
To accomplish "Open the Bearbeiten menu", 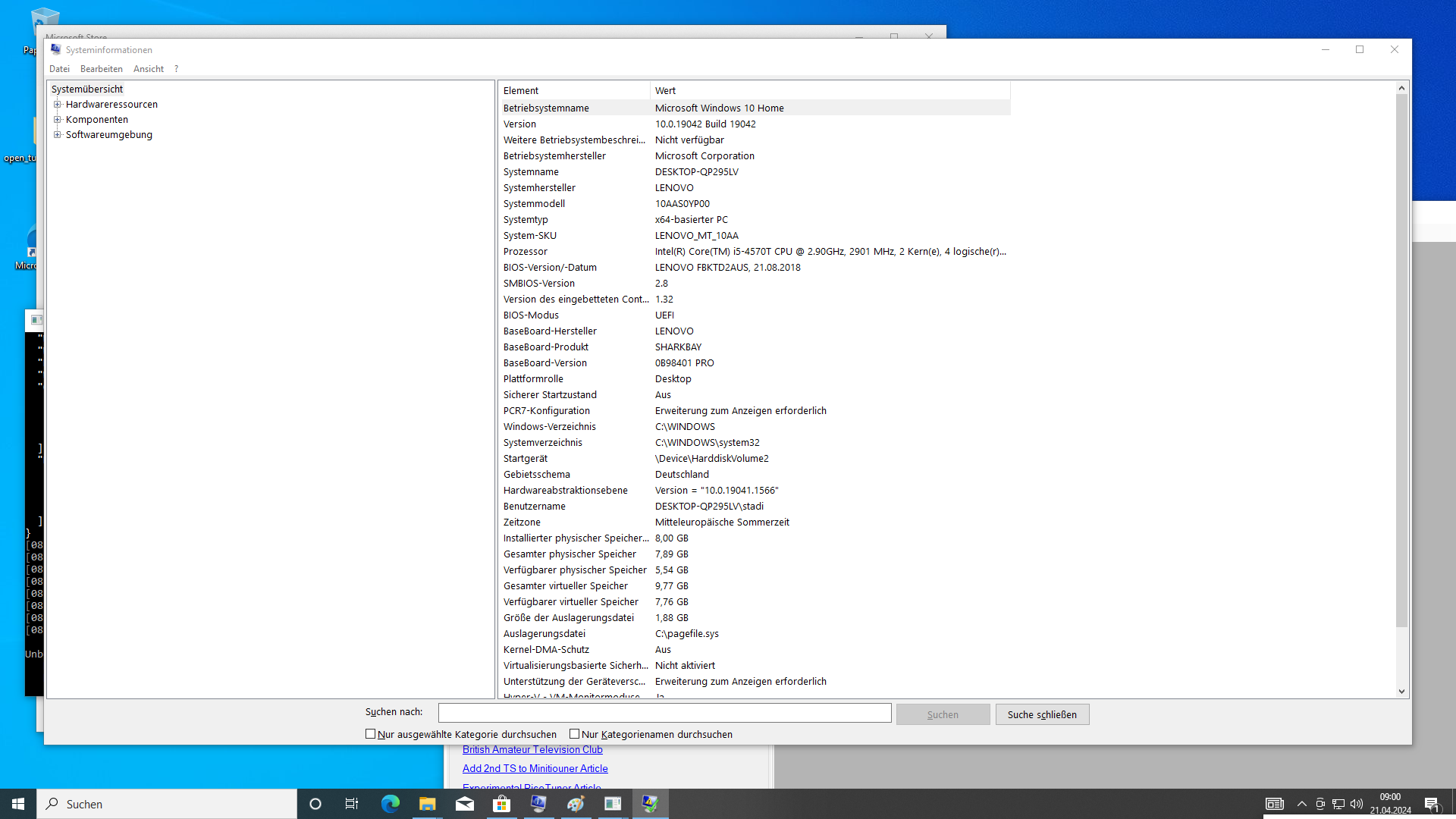I will click(x=101, y=69).
